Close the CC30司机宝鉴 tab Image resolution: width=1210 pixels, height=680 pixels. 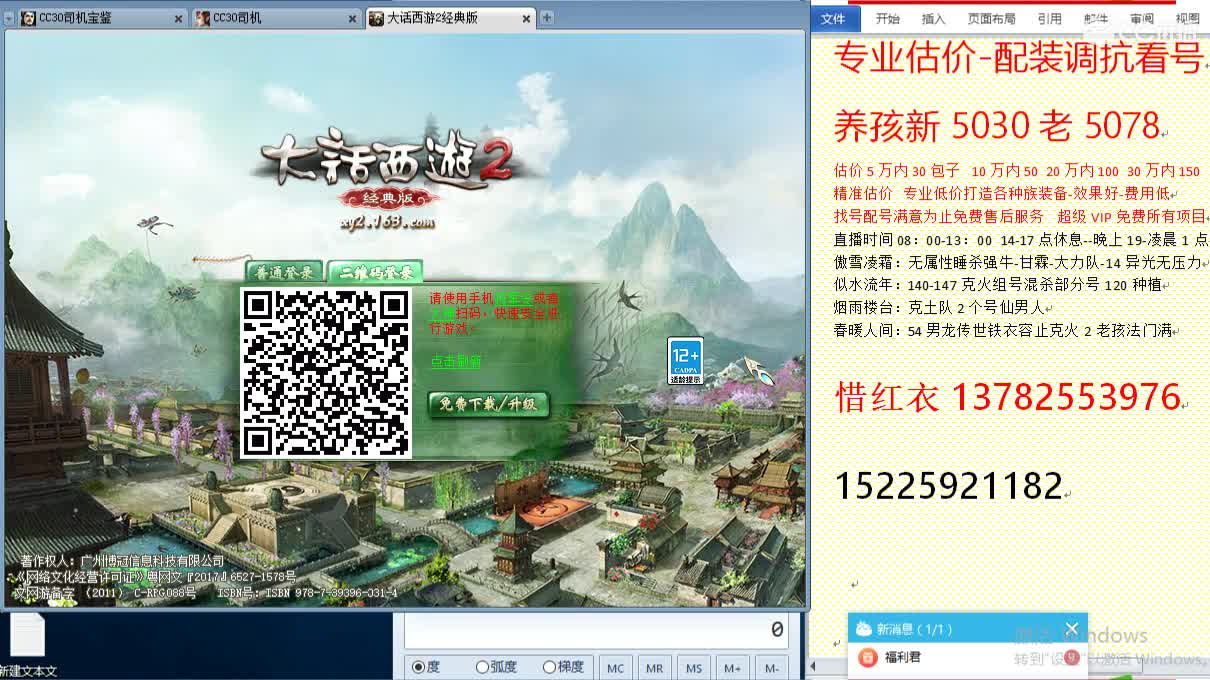point(179,19)
